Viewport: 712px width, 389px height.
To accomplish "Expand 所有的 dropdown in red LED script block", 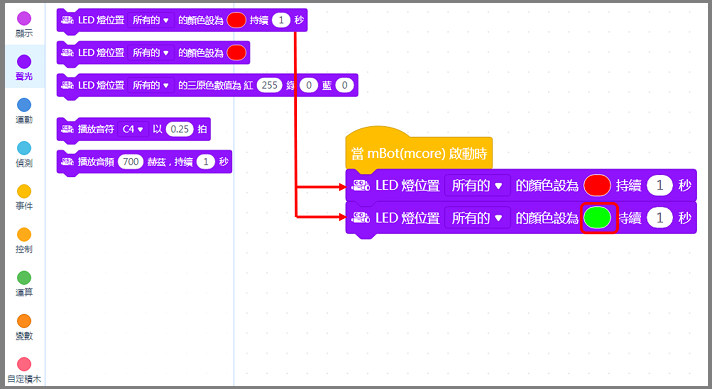I will click(x=477, y=186).
